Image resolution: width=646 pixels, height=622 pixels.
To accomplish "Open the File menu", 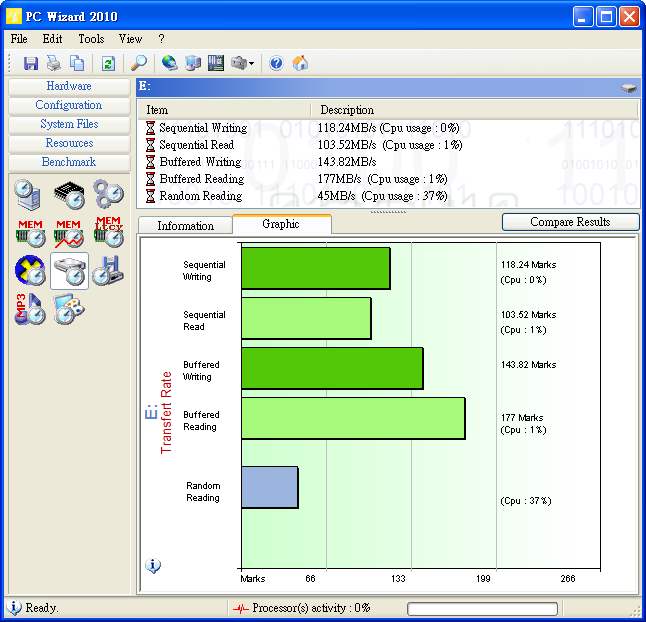I will (x=19, y=39).
